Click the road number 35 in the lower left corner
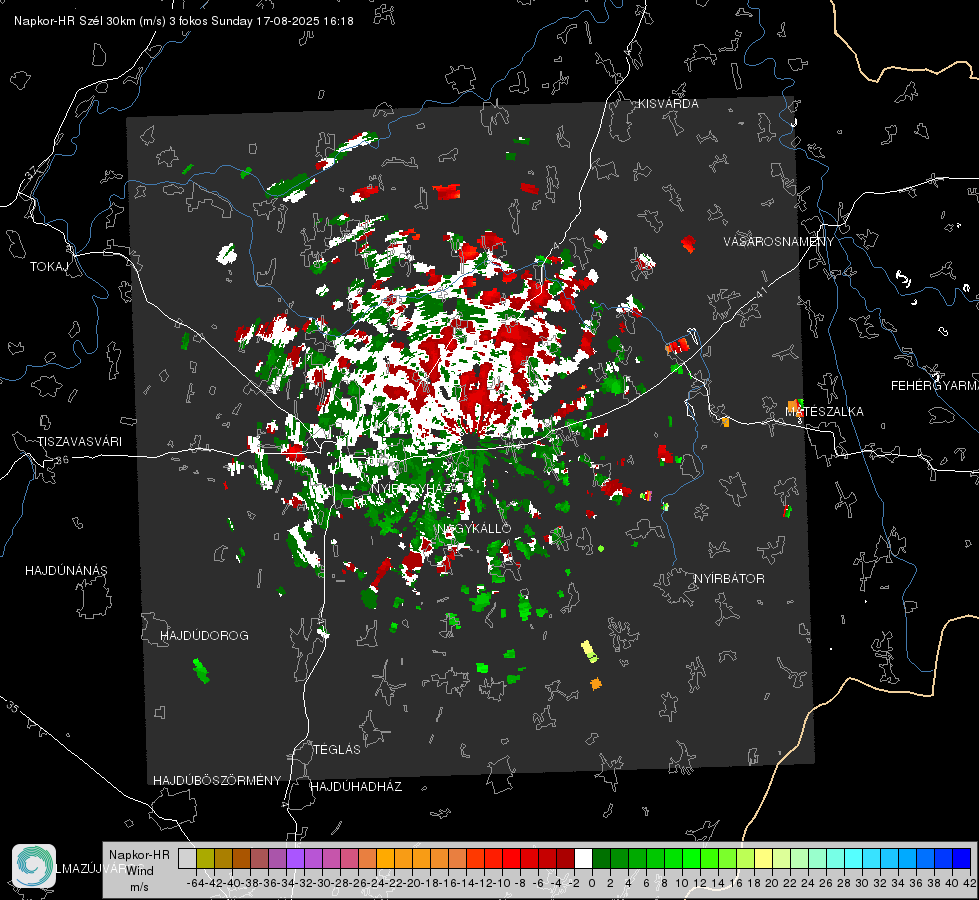The height and width of the screenshot is (900, 979). tap(12, 708)
